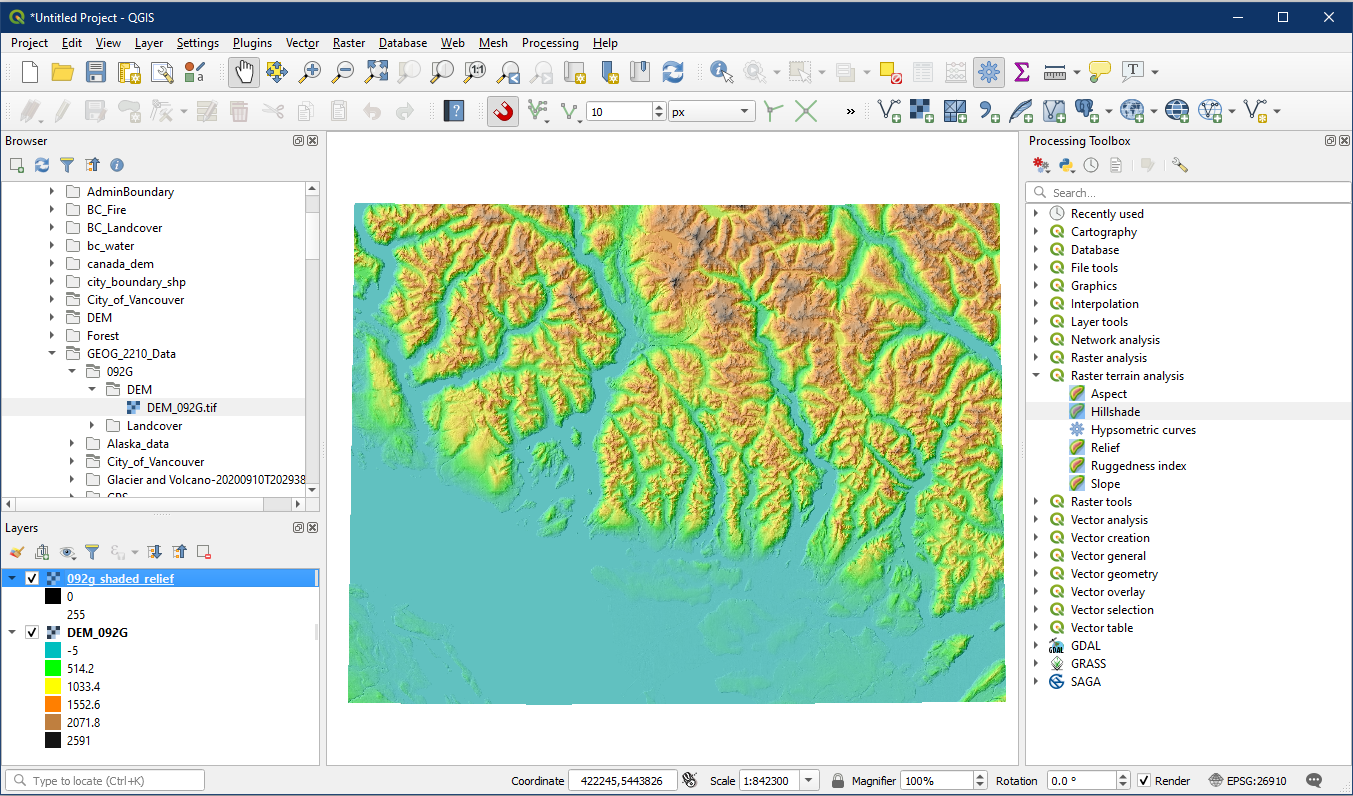Click Save Project floppy disk icon
This screenshot has width=1353, height=796.
[x=96, y=72]
